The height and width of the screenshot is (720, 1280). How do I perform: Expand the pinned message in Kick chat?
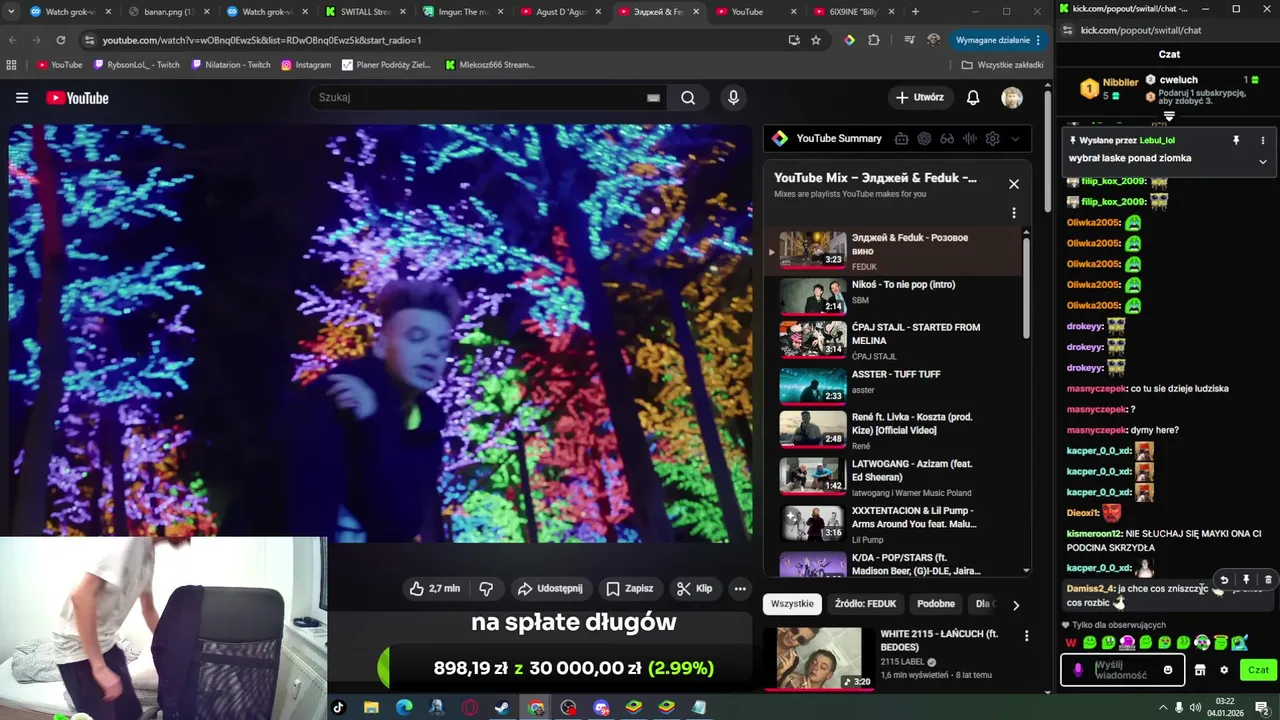tap(1262, 161)
